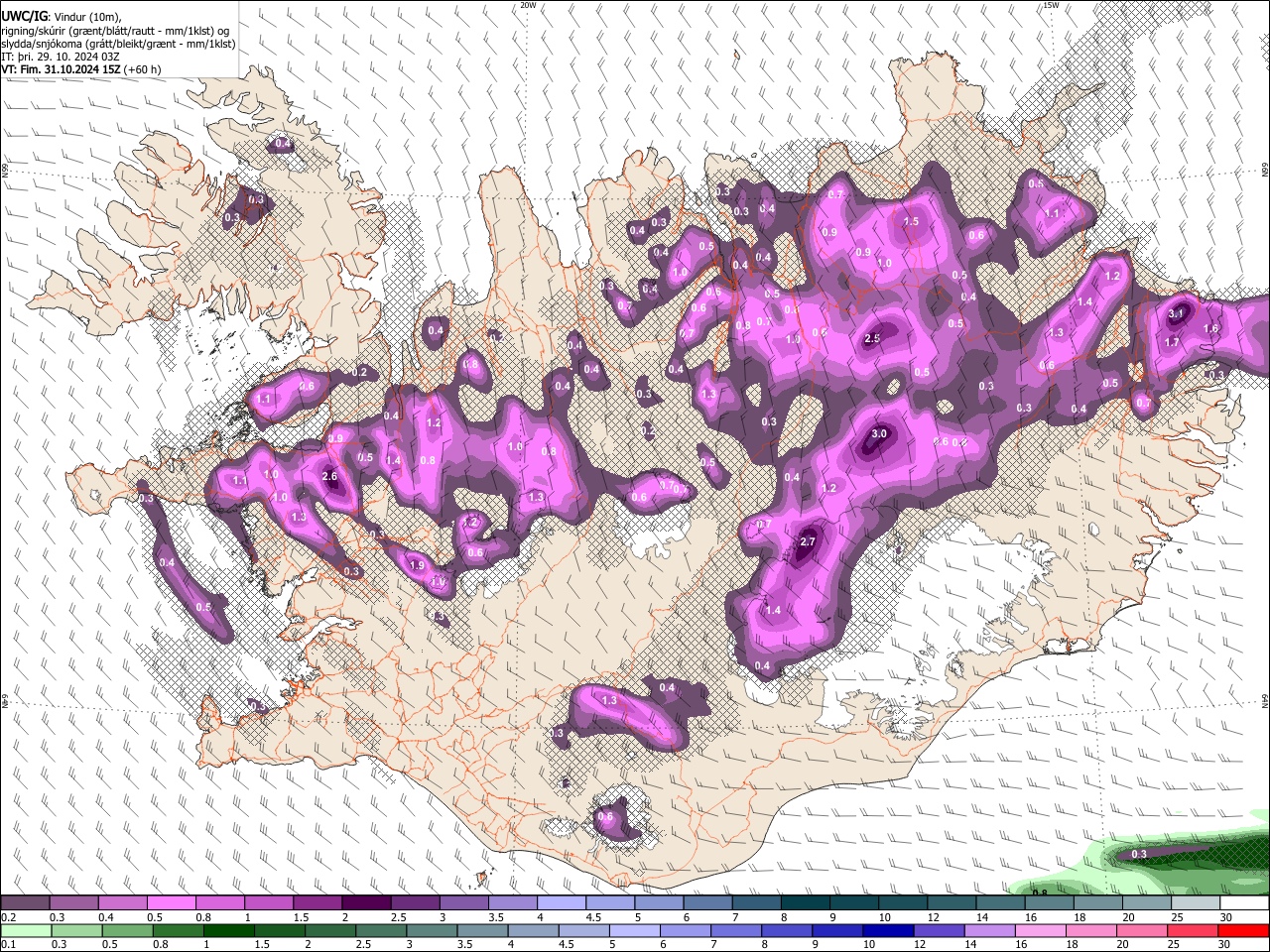Click the 2.5 value label on the map
Viewport: 1270px width, 952px height.
[x=873, y=339]
